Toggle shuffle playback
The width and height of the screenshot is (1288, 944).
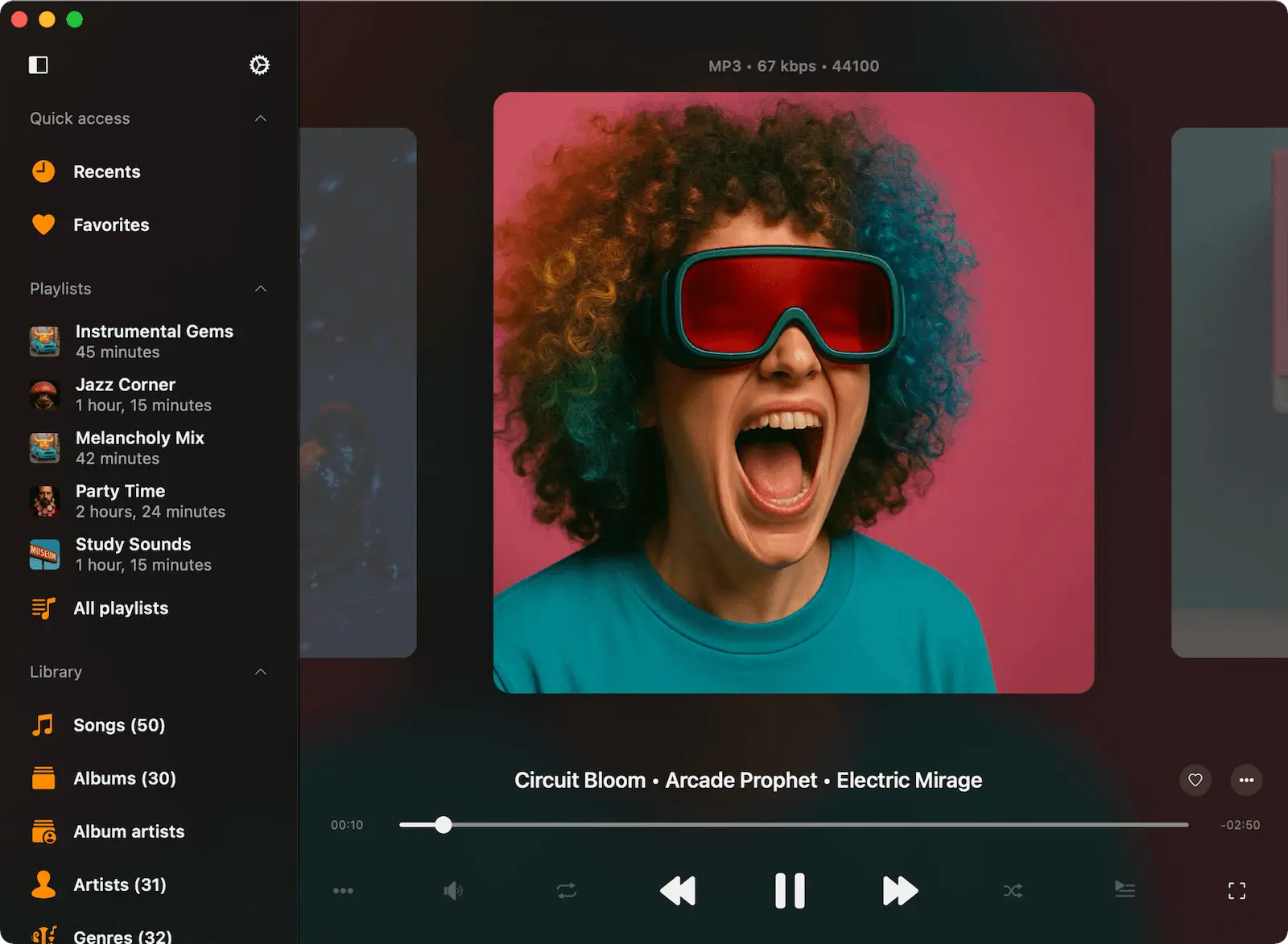tap(1013, 891)
